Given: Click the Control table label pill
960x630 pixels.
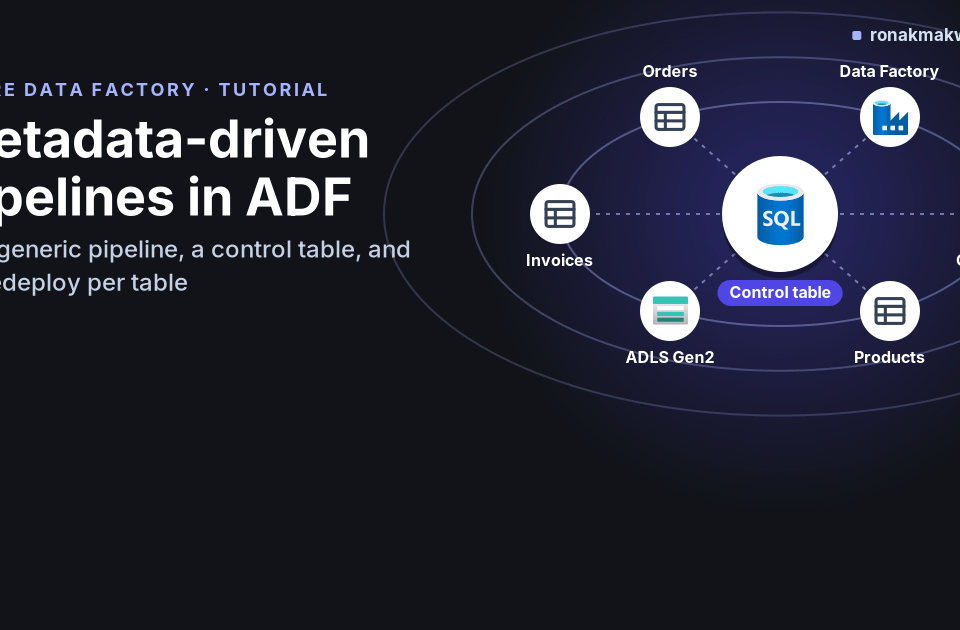Looking at the screenshot, I should pyautogui.click(x=780, y=293).
